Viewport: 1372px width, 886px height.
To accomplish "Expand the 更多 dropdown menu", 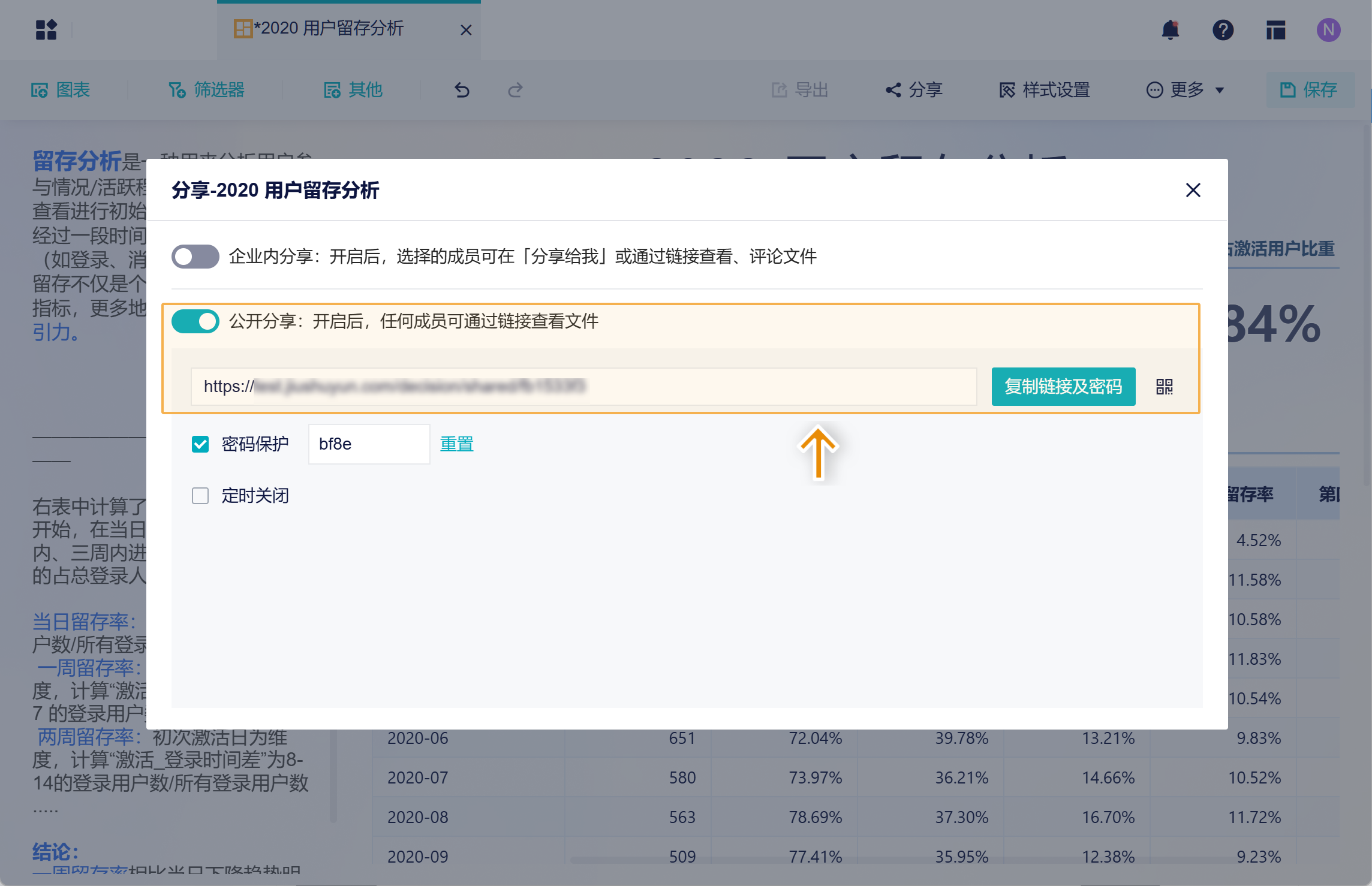I will [1186, 90].
